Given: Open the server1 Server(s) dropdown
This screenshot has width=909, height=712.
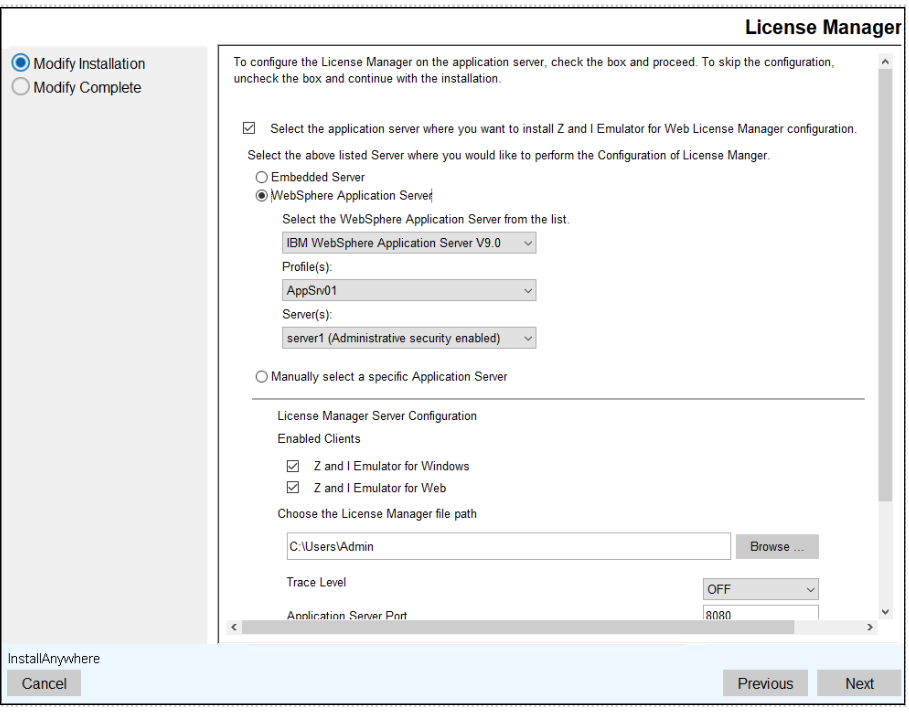Looking at the screenshot, I should point(408,338).
